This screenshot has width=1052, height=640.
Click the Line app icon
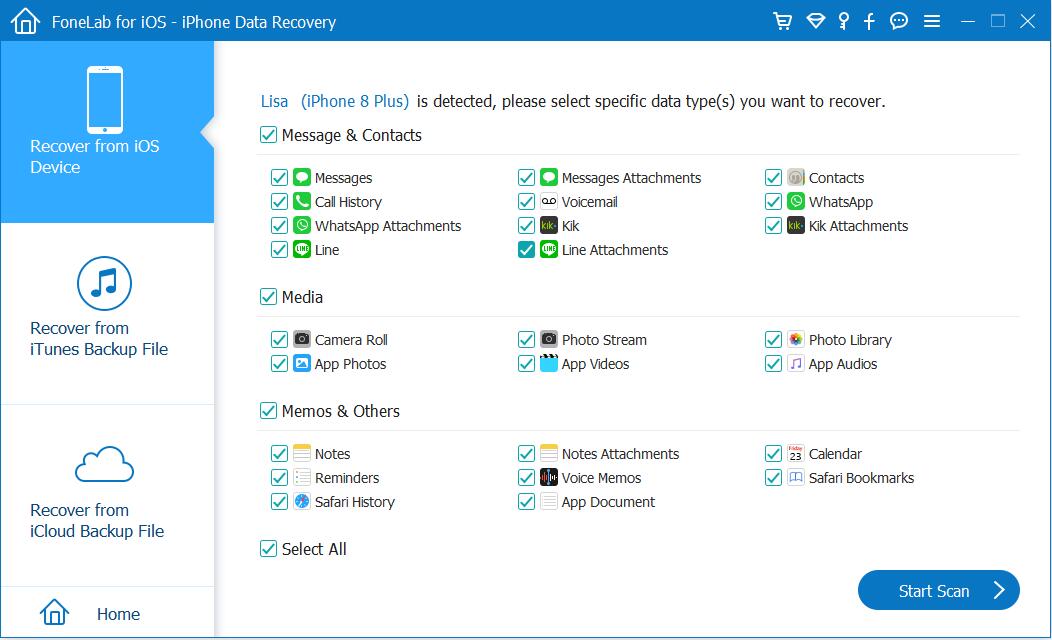(302, 250)
